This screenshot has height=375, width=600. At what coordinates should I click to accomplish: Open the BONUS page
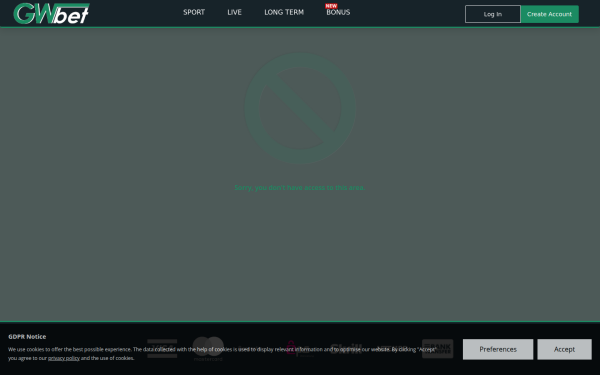(338, 12)
